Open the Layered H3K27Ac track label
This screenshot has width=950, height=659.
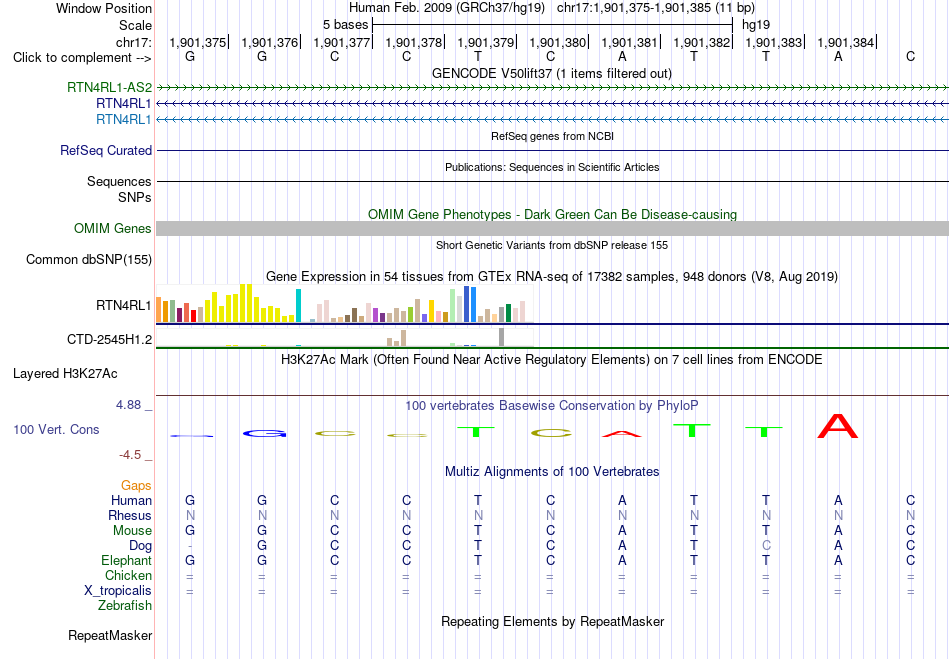click(65, 374)
